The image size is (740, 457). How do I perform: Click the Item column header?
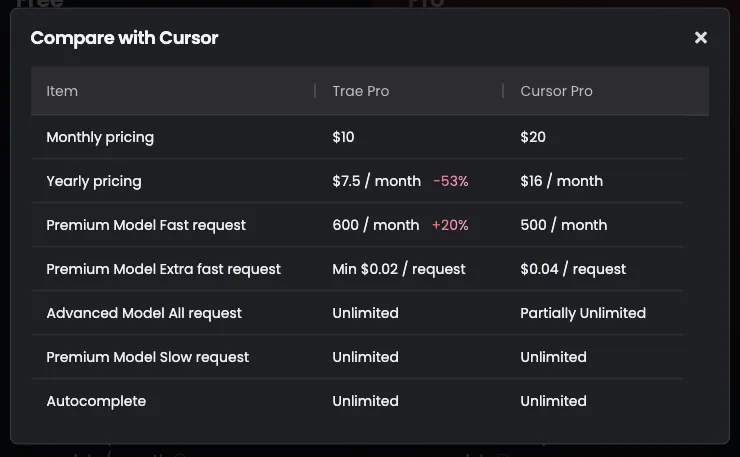(x=62, y=91)
